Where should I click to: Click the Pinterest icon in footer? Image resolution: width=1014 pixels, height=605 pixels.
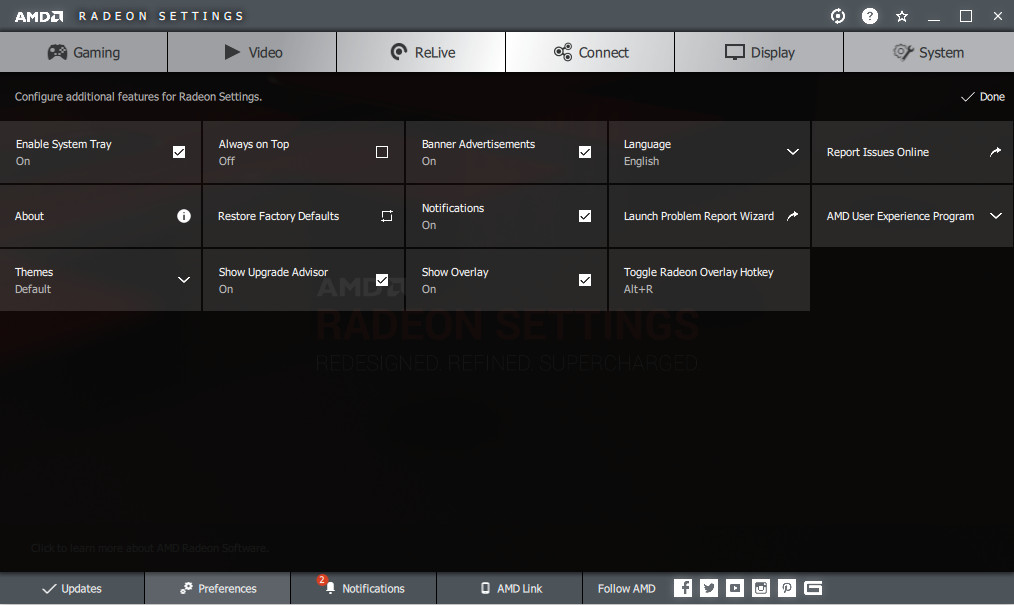[x=787, y=588]
